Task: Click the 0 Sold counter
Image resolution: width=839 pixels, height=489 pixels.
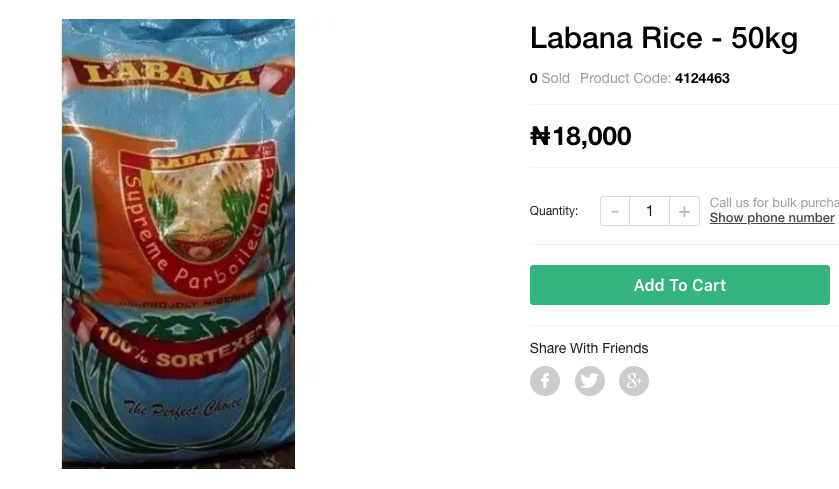Action: [549, 78]
